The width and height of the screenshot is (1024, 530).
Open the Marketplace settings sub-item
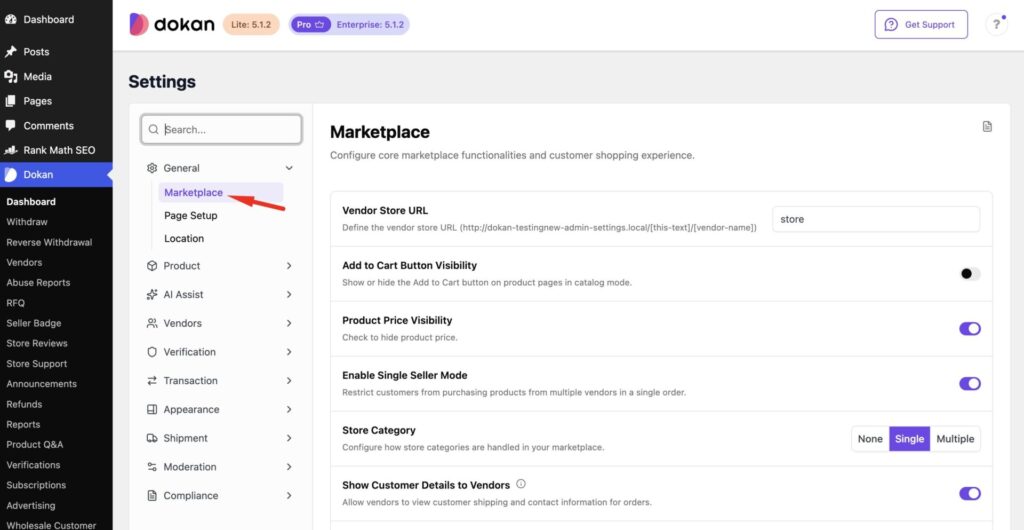(x=221, y=193)
